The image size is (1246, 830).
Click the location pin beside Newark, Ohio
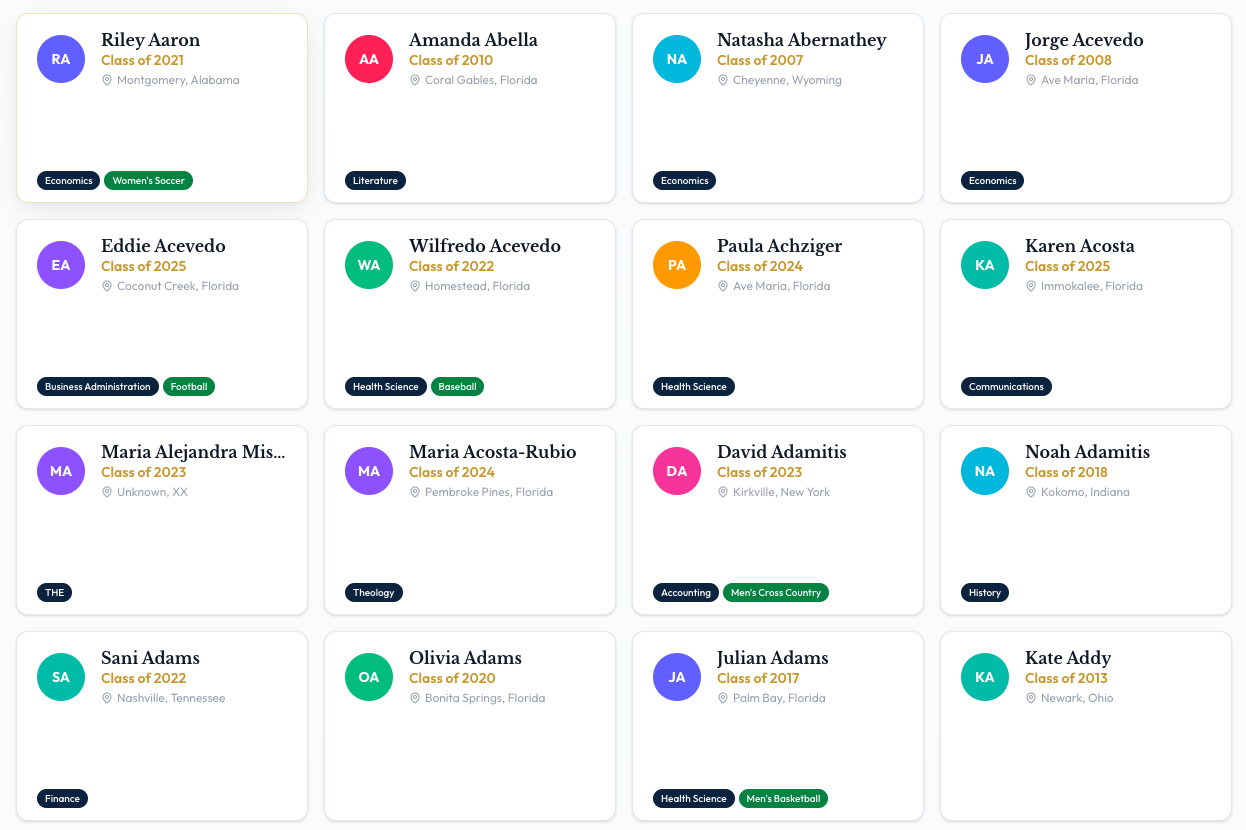tap(1031, 698)
